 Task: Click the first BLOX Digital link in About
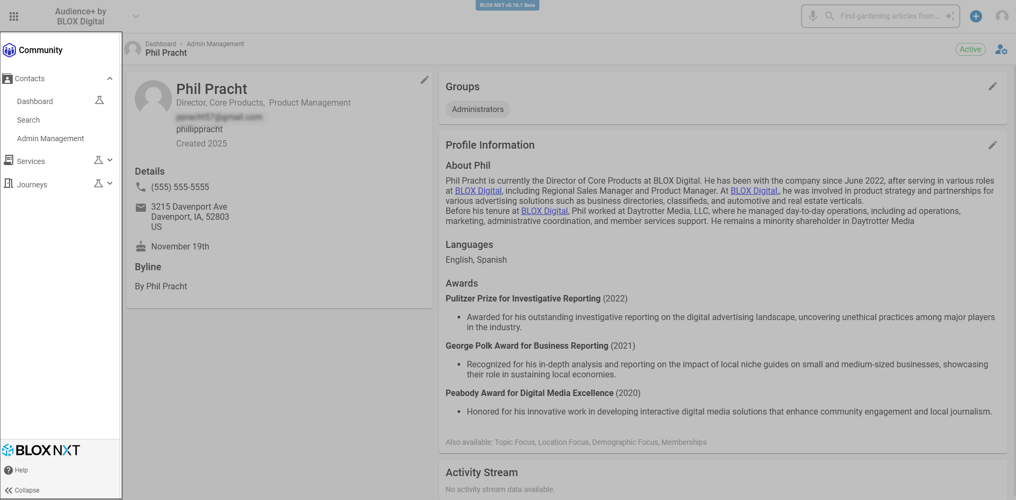point(478,191)
